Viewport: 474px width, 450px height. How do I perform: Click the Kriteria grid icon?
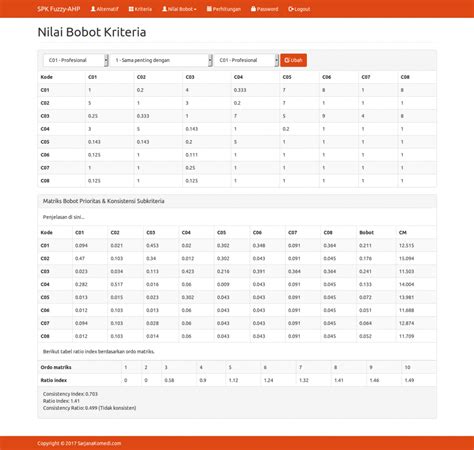tap(131, 9)
